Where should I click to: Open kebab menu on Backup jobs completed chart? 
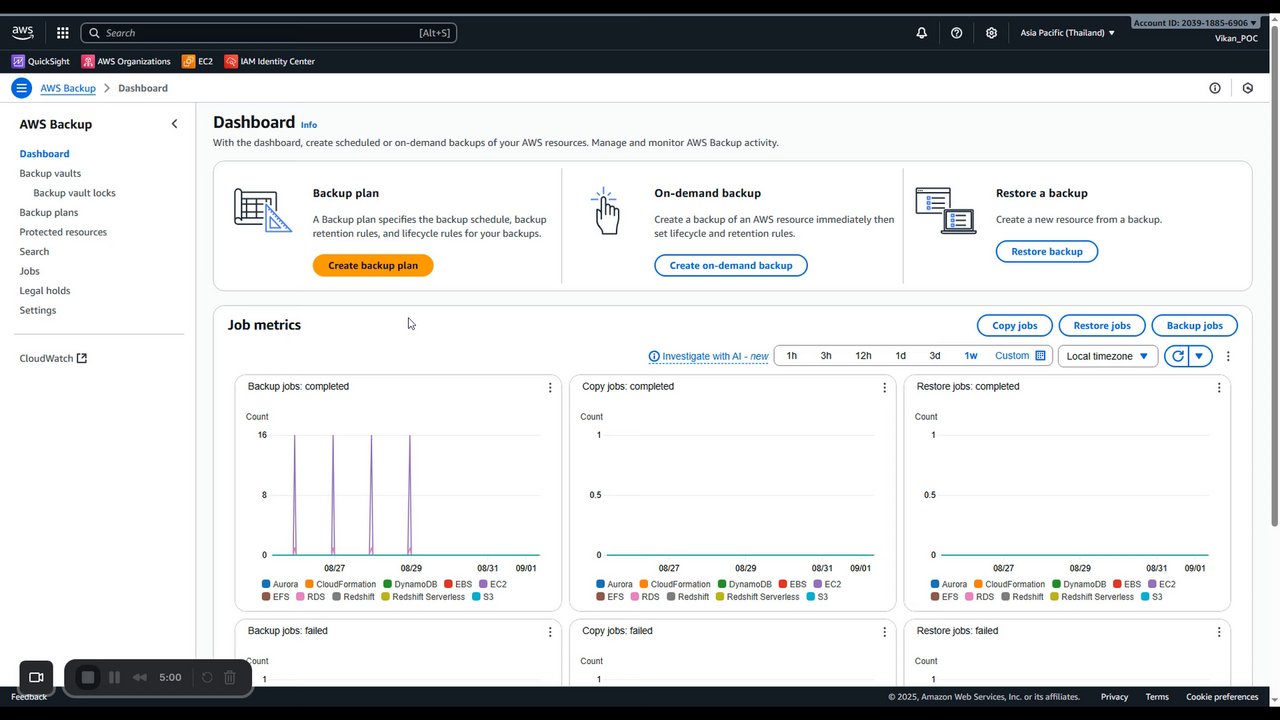tap(550, 387)
